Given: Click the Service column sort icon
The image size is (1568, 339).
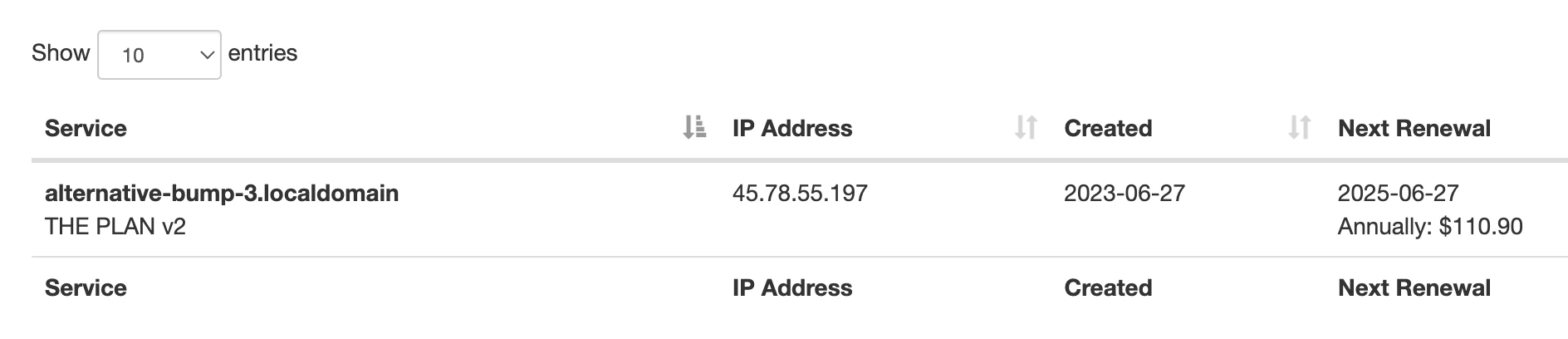Looking at the screenshot, I should 694,128.
